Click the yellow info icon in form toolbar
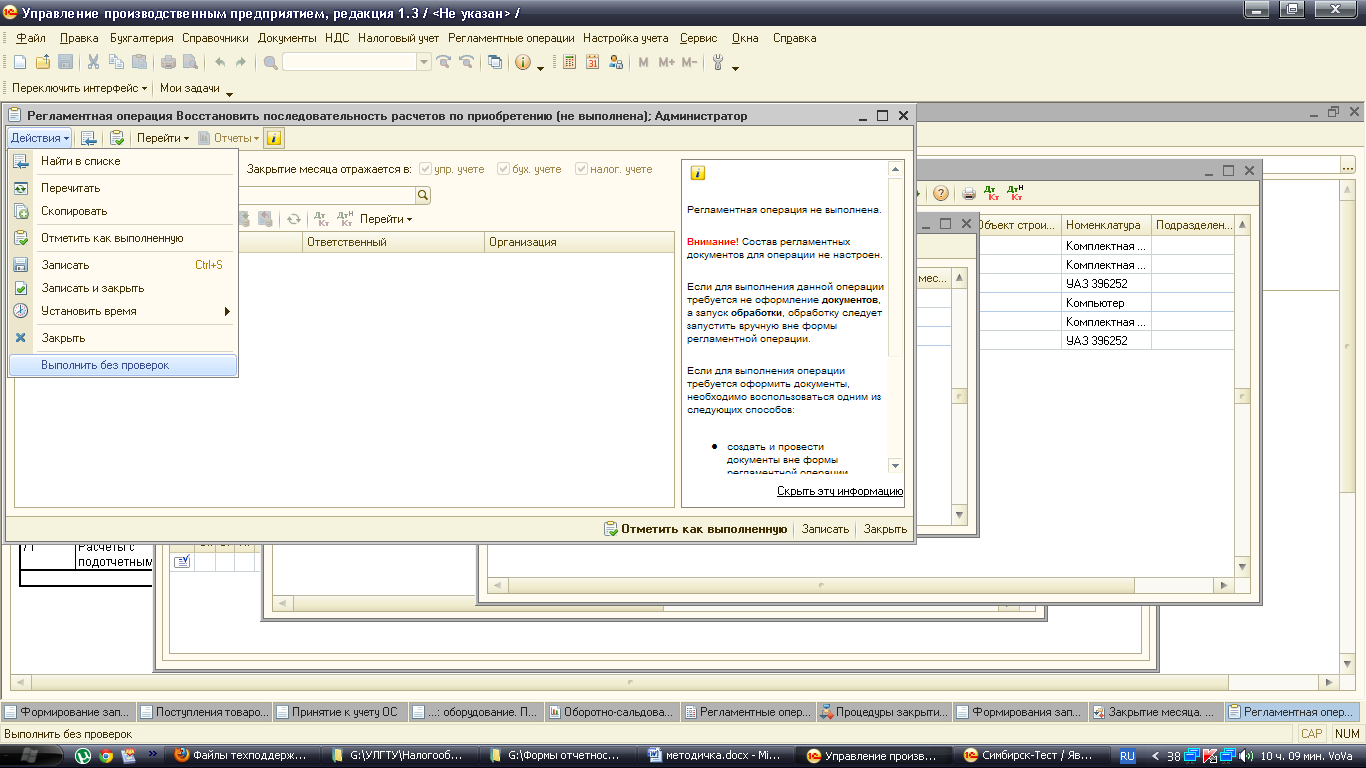The height and width of the screenshot is (768, 1366). point(274,138)
